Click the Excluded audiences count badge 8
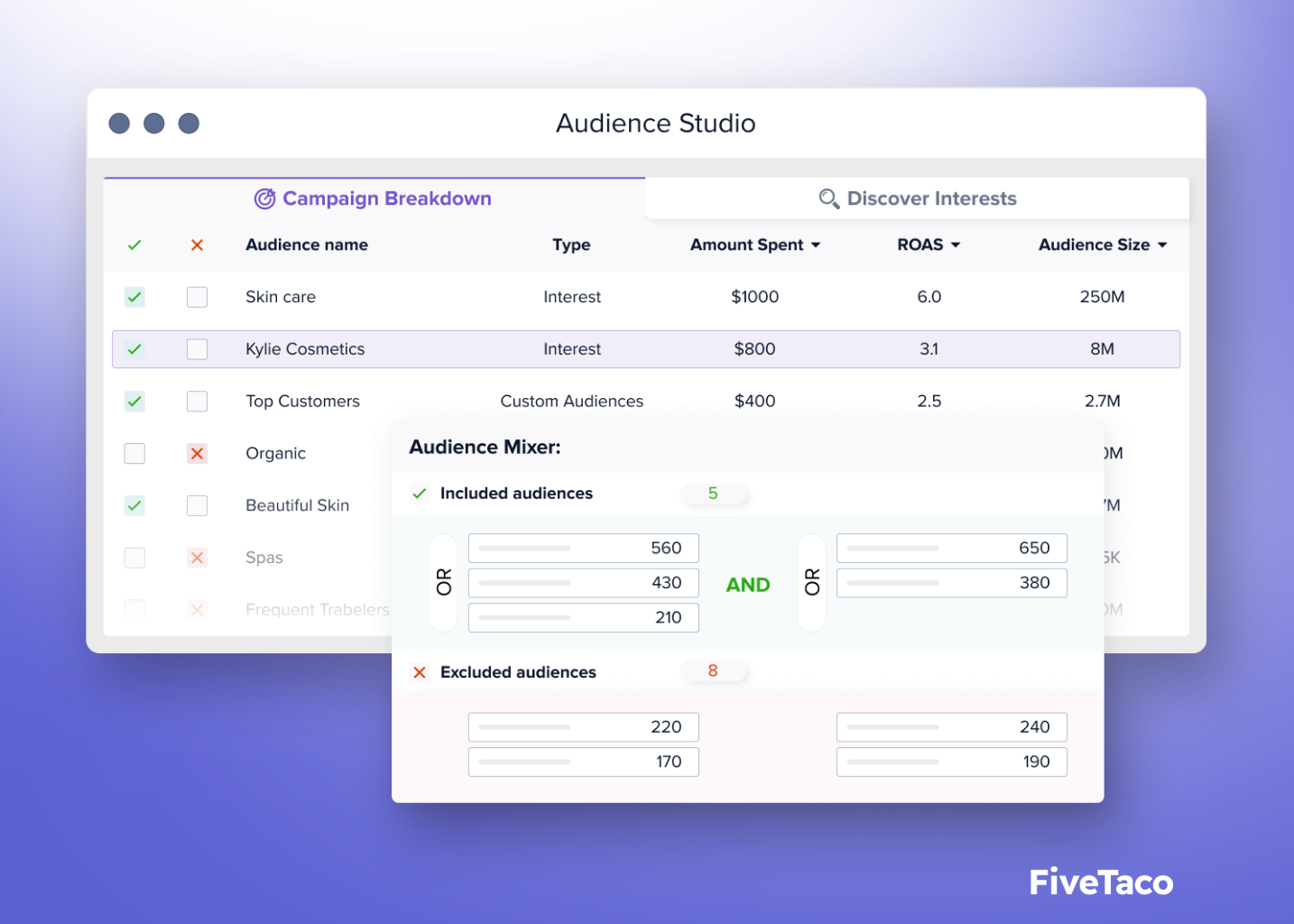 click(x=713, y=671)
